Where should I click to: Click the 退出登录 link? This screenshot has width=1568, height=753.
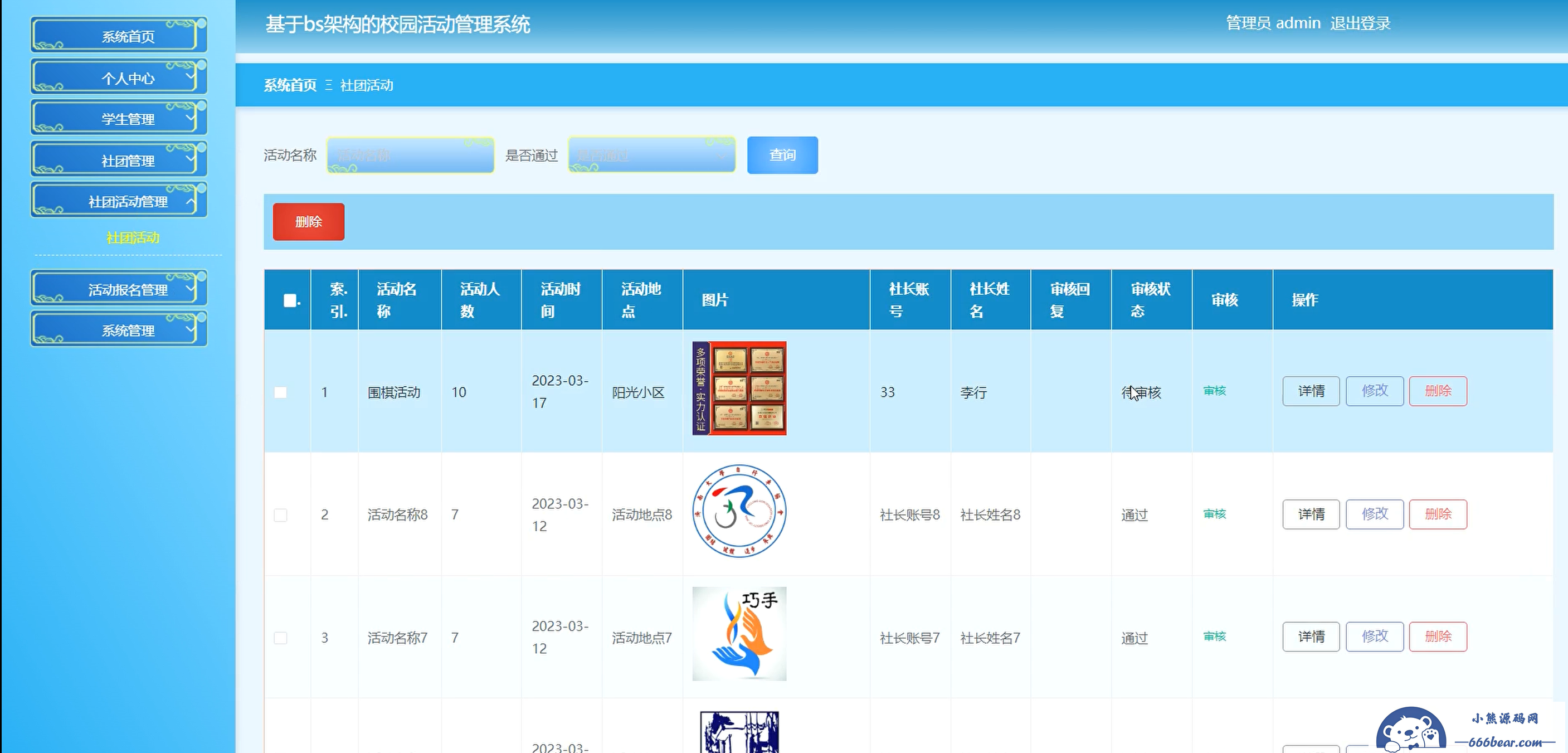tap(1360, 23)
